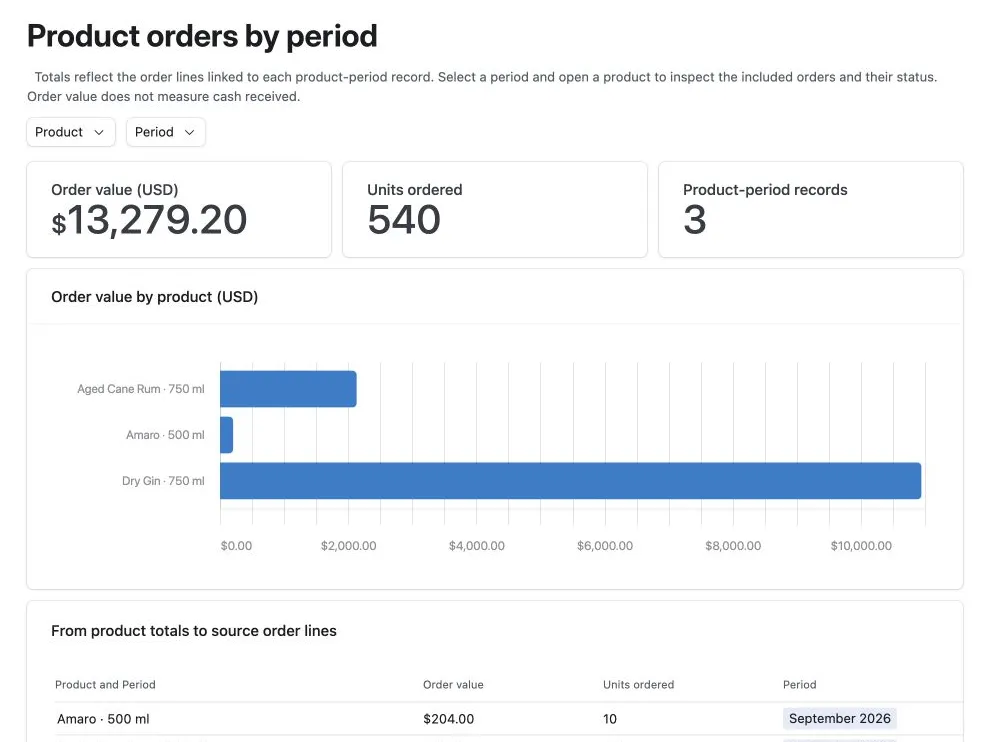The image size is (990, 742).
Task: Click the Amaro 500 ml bar
Action: click(227, 435)
